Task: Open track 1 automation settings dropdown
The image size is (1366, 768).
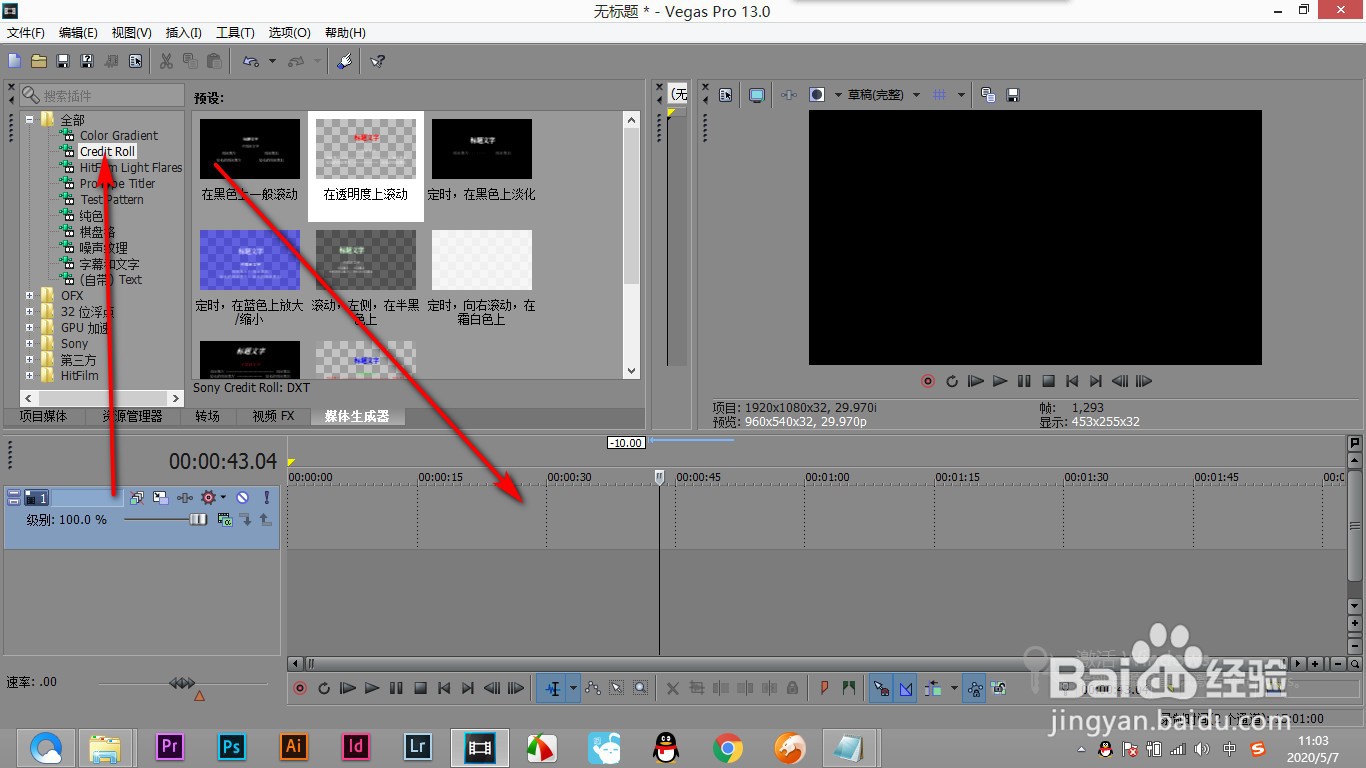Action: 223,497
